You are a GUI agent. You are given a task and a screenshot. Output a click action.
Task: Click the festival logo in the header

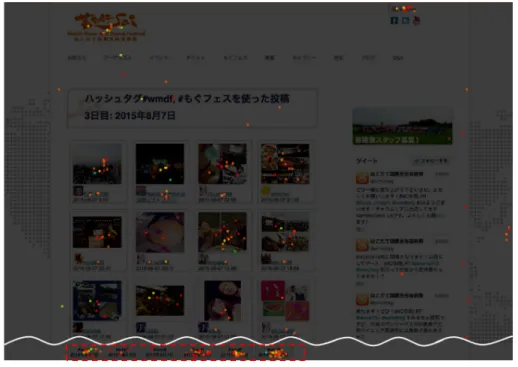pyautogui.click(x=106, y=27)
